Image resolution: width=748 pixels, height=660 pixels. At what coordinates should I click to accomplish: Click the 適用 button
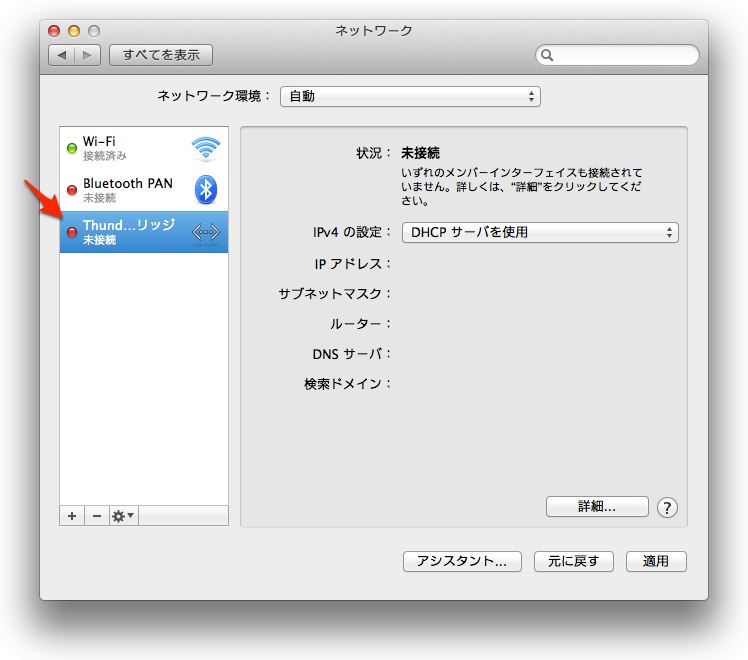(656, 561)
